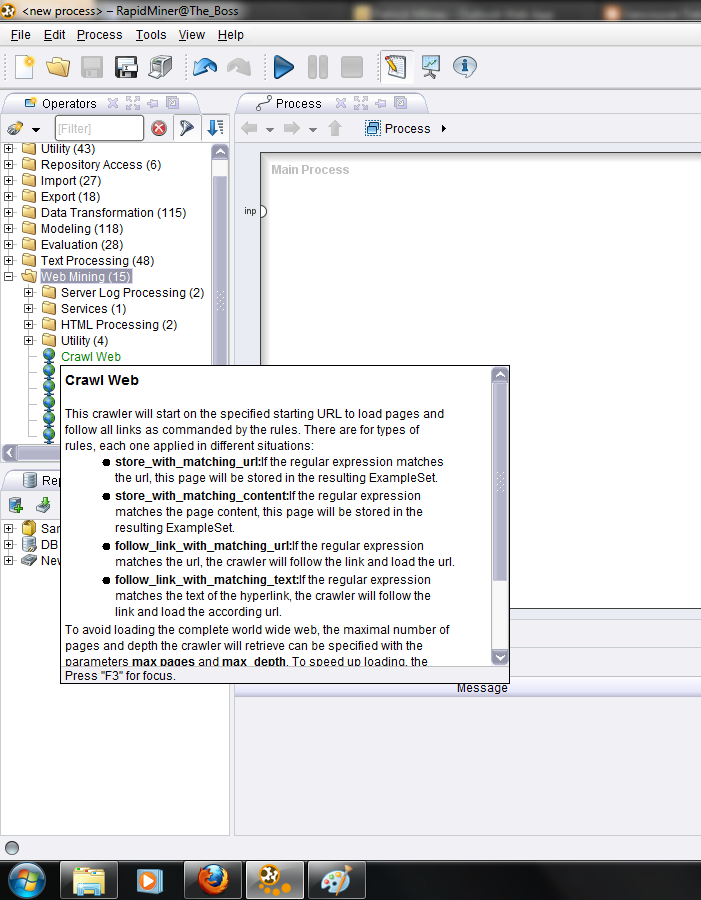Click the operator filter funnel icon
The width and height of the screenshot is (701, 900).
point(186,128)
